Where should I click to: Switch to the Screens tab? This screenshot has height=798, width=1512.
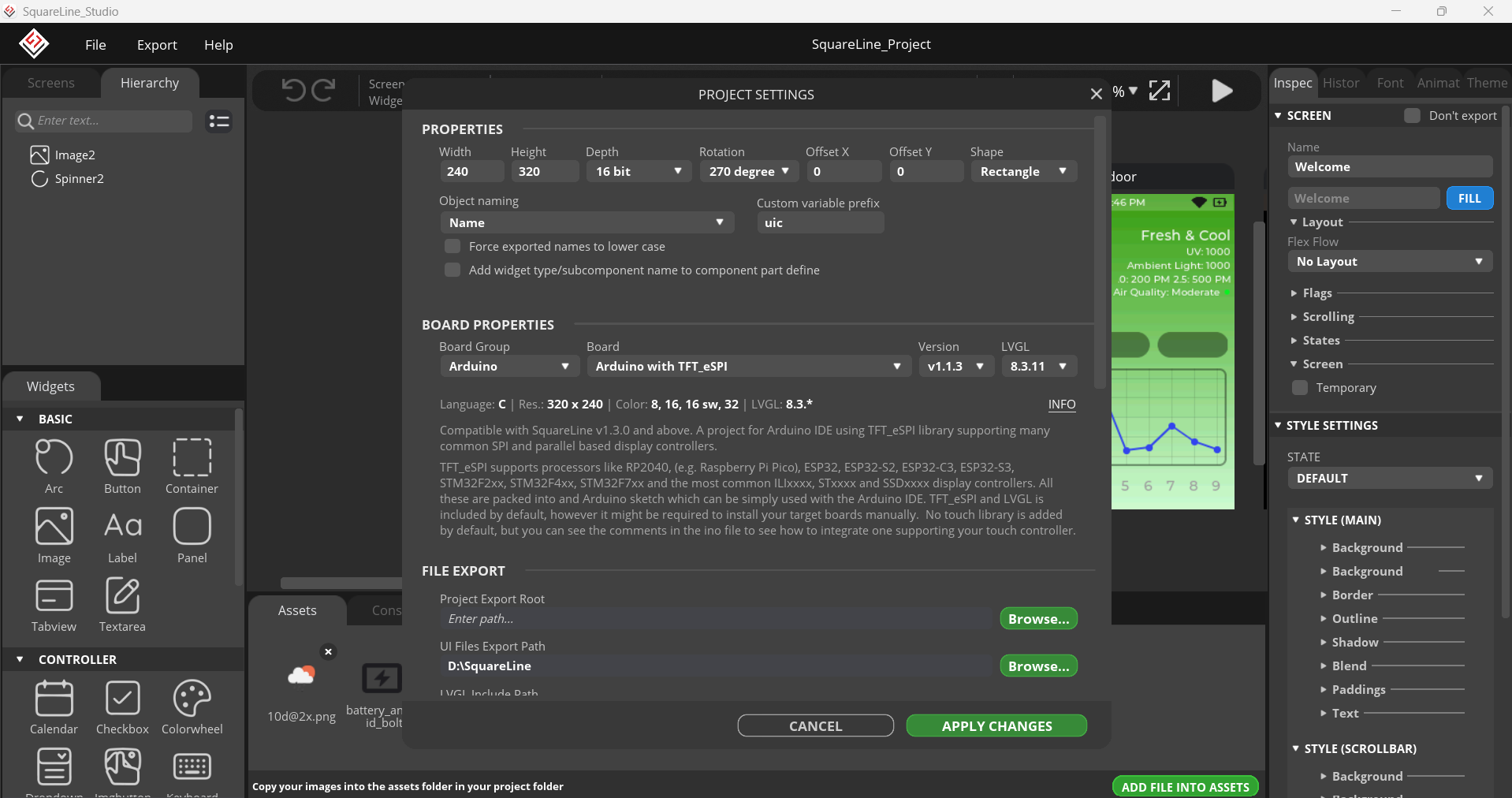(50, 83)
